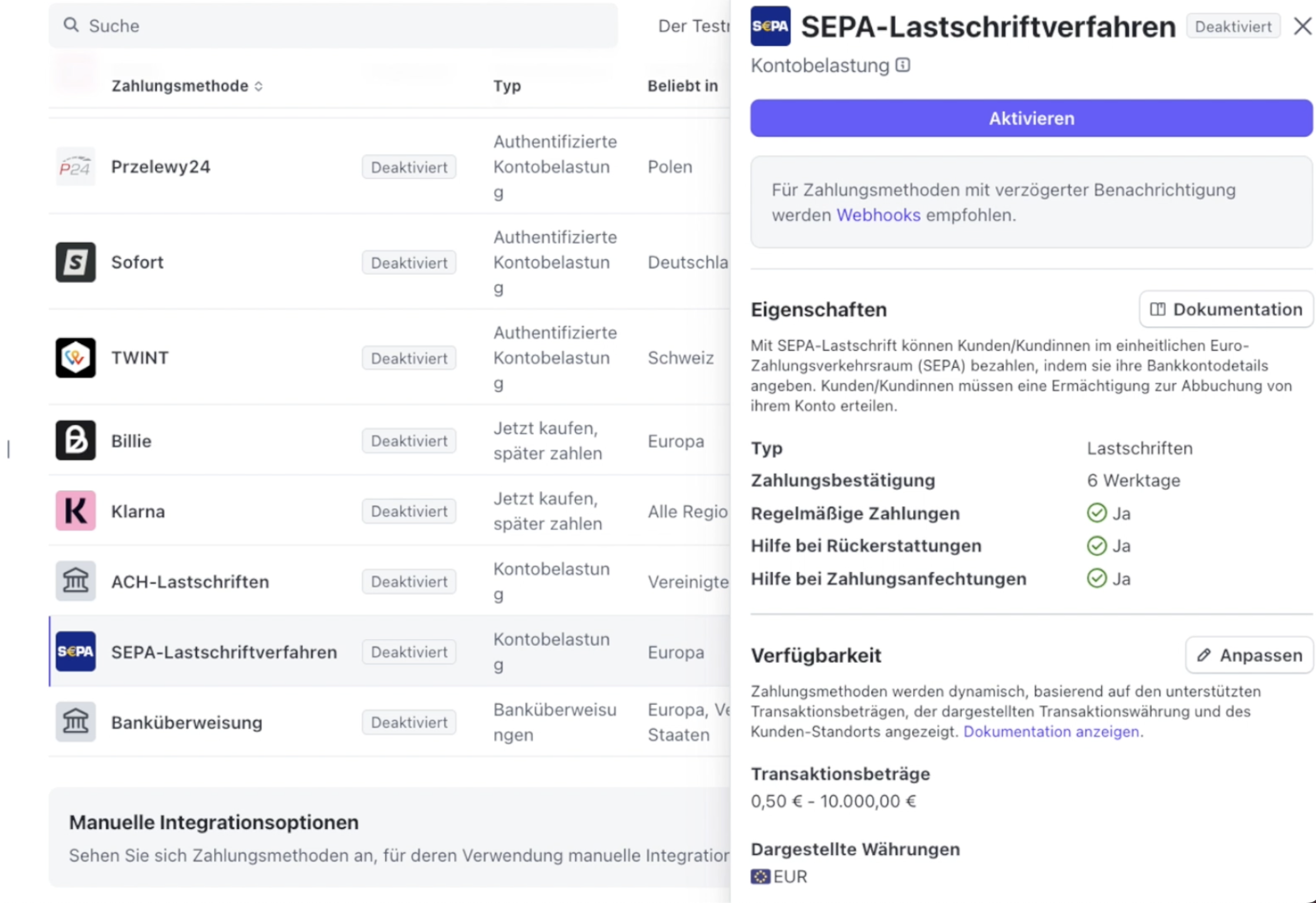Click the Typ column header

point(507,86)
